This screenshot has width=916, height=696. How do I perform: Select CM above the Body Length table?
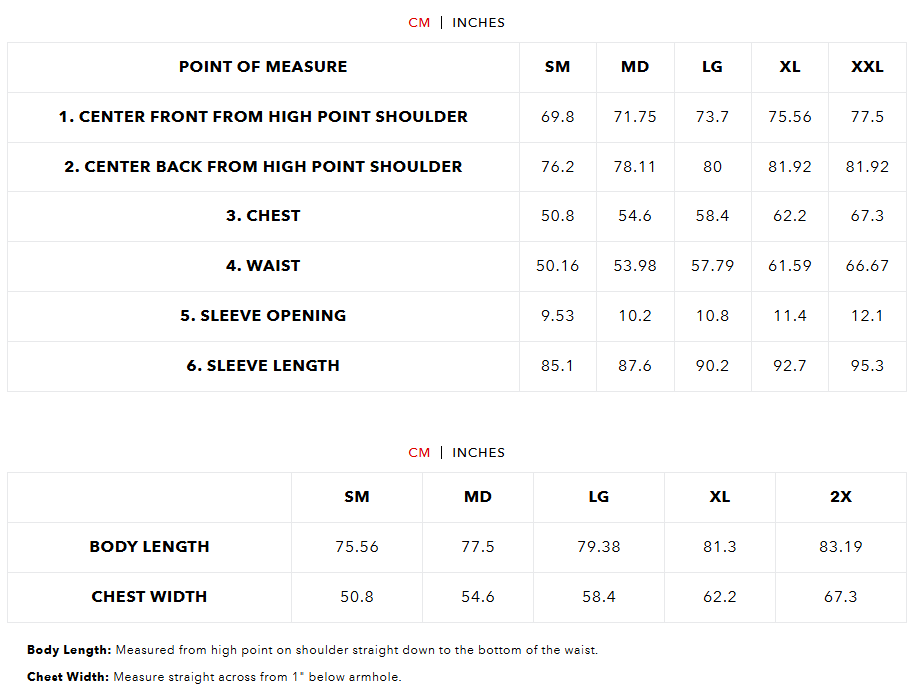[419, 452]
